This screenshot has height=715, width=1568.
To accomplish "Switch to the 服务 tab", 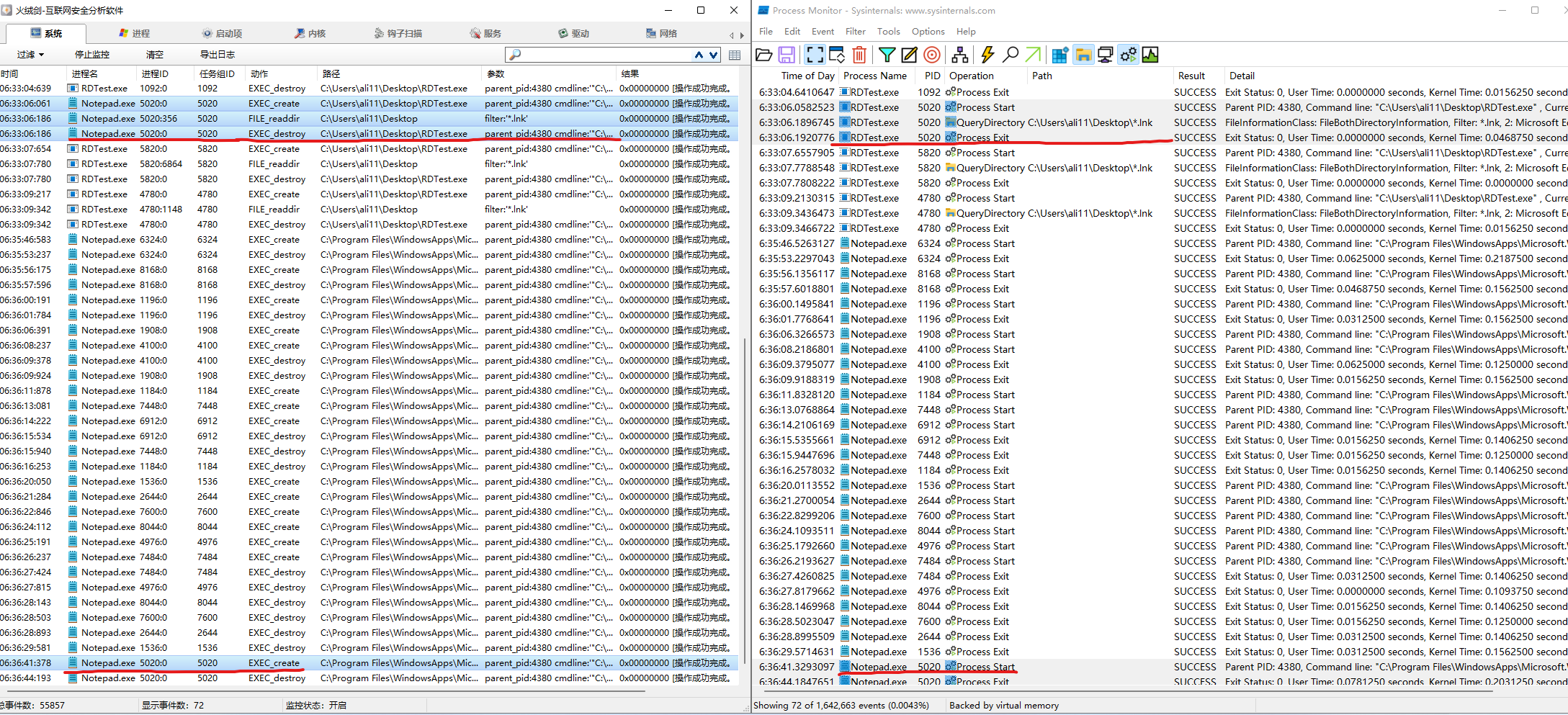I will (x=485, y=34).
